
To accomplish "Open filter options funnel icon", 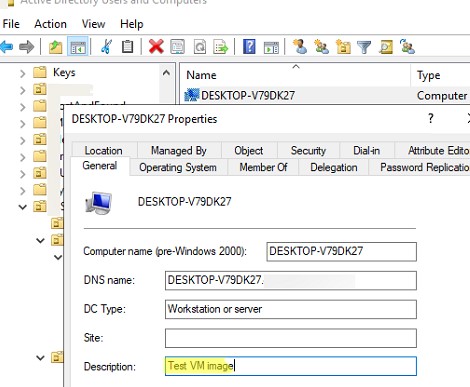I will click(x=364, y=47).
